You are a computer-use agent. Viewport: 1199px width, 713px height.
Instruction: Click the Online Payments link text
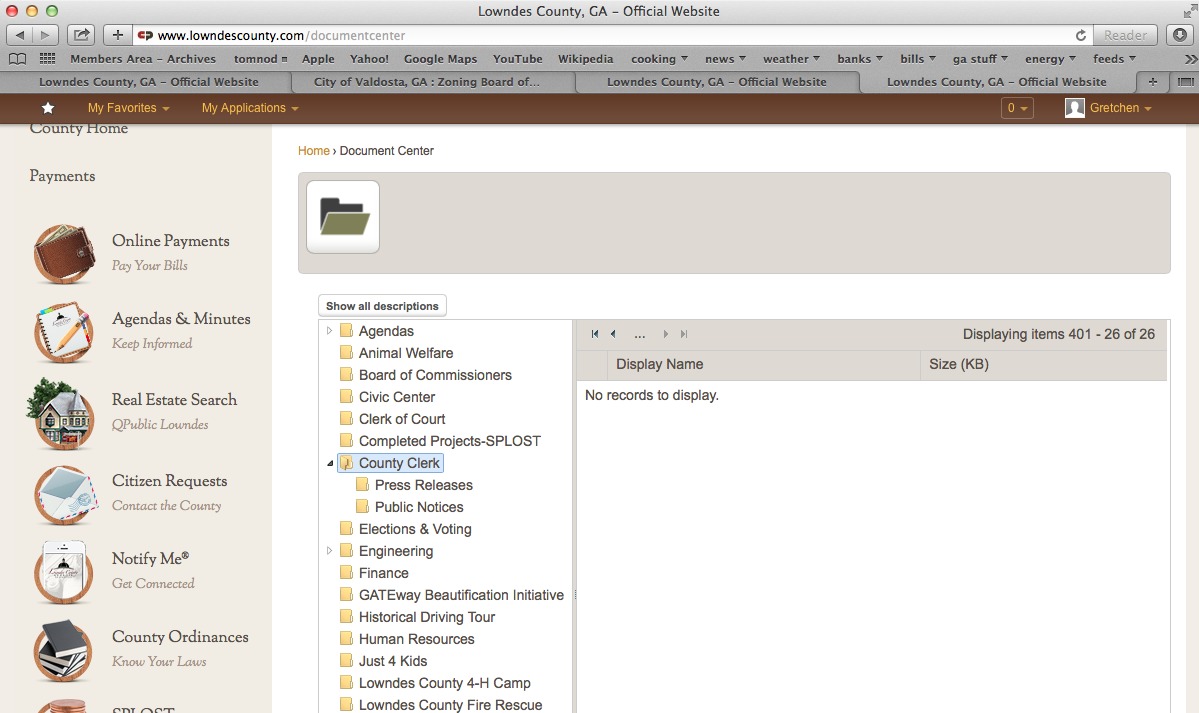click(x=171, y=240)
